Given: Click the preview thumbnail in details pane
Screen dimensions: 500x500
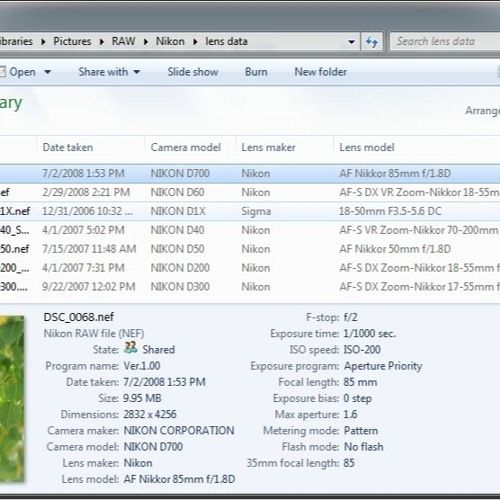Looking at the screenshot, I should [x=12, y=399].
